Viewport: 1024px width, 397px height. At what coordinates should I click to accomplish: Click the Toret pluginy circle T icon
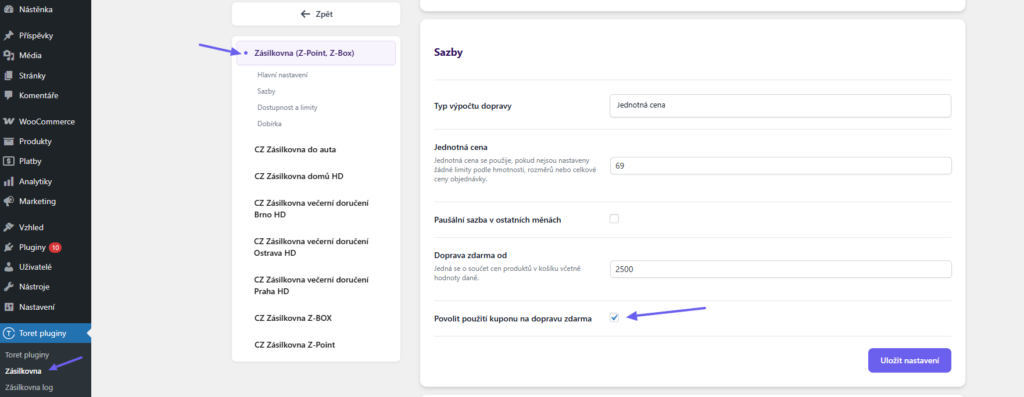pyautogui.click(x=9, y=333)
